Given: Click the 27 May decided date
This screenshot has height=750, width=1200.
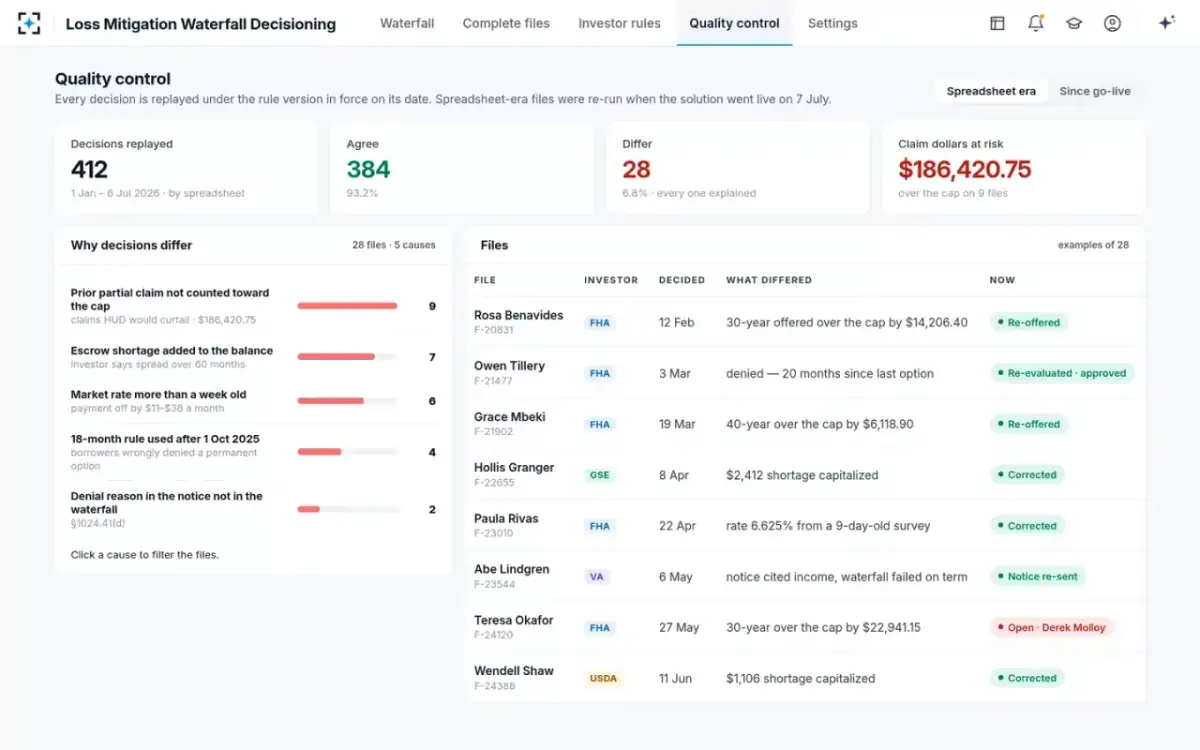Looking at the screenshot, I should pyautogui.click(x=679, y=627).
